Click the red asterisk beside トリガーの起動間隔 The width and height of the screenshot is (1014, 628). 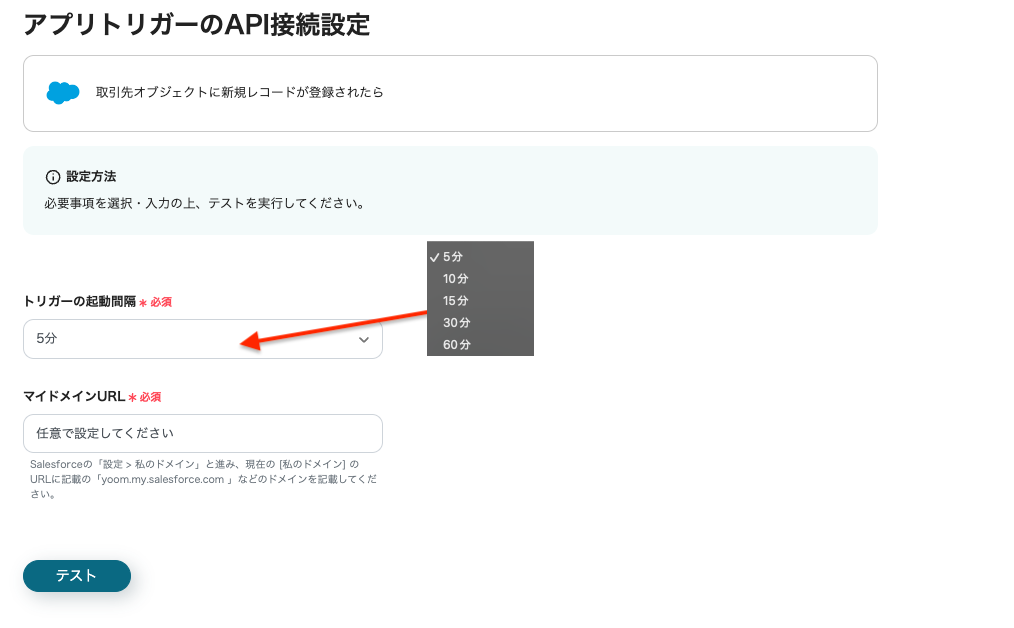[143, 302]
